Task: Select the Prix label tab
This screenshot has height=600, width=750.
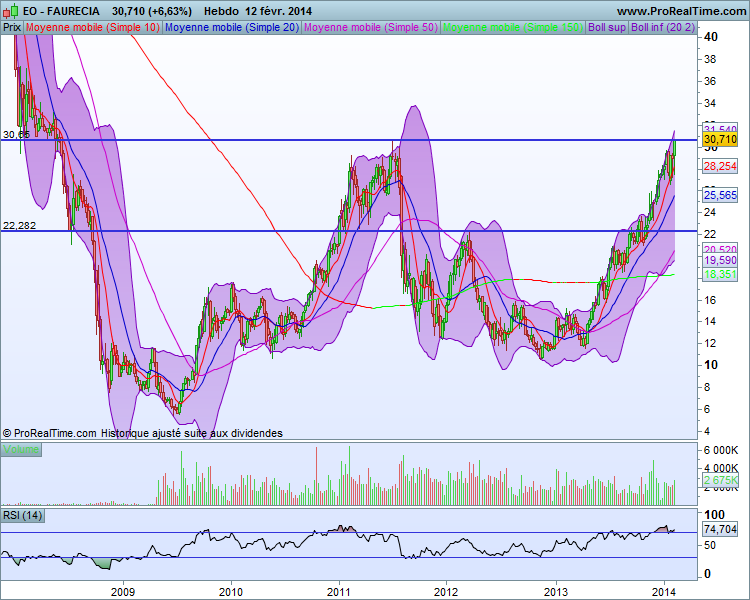Action: tap(11, 27)
